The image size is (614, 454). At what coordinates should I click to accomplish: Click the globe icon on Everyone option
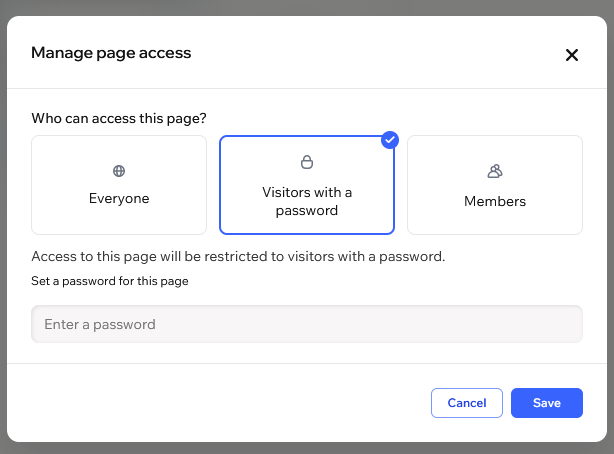click(x=119, y=171)
